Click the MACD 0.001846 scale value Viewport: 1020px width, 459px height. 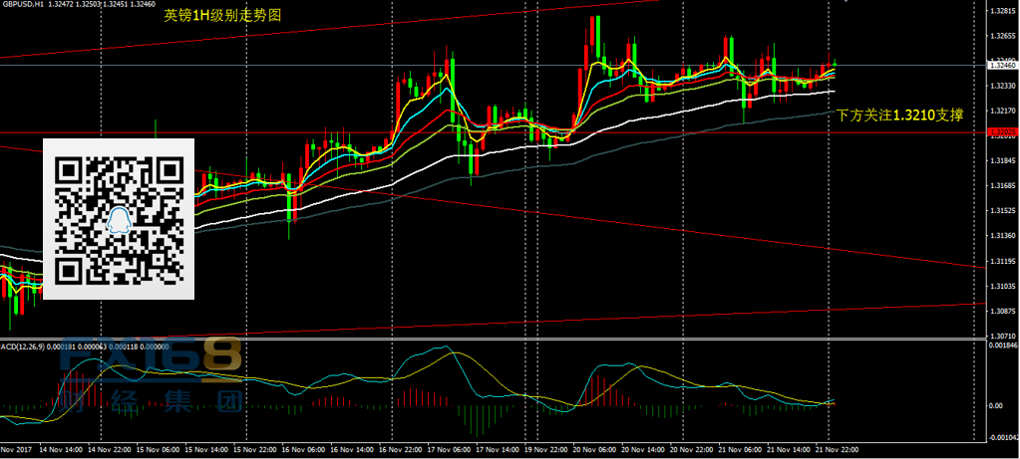coord(1001,345)
